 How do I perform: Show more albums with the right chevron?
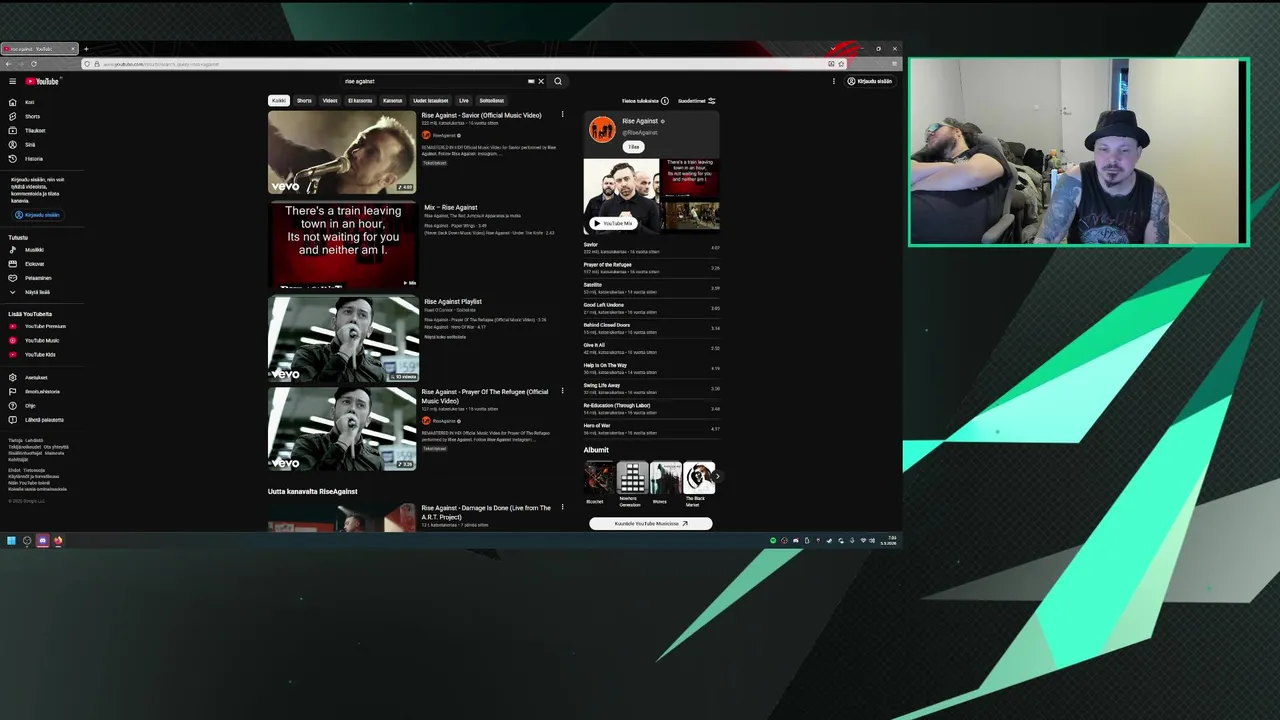716,477
